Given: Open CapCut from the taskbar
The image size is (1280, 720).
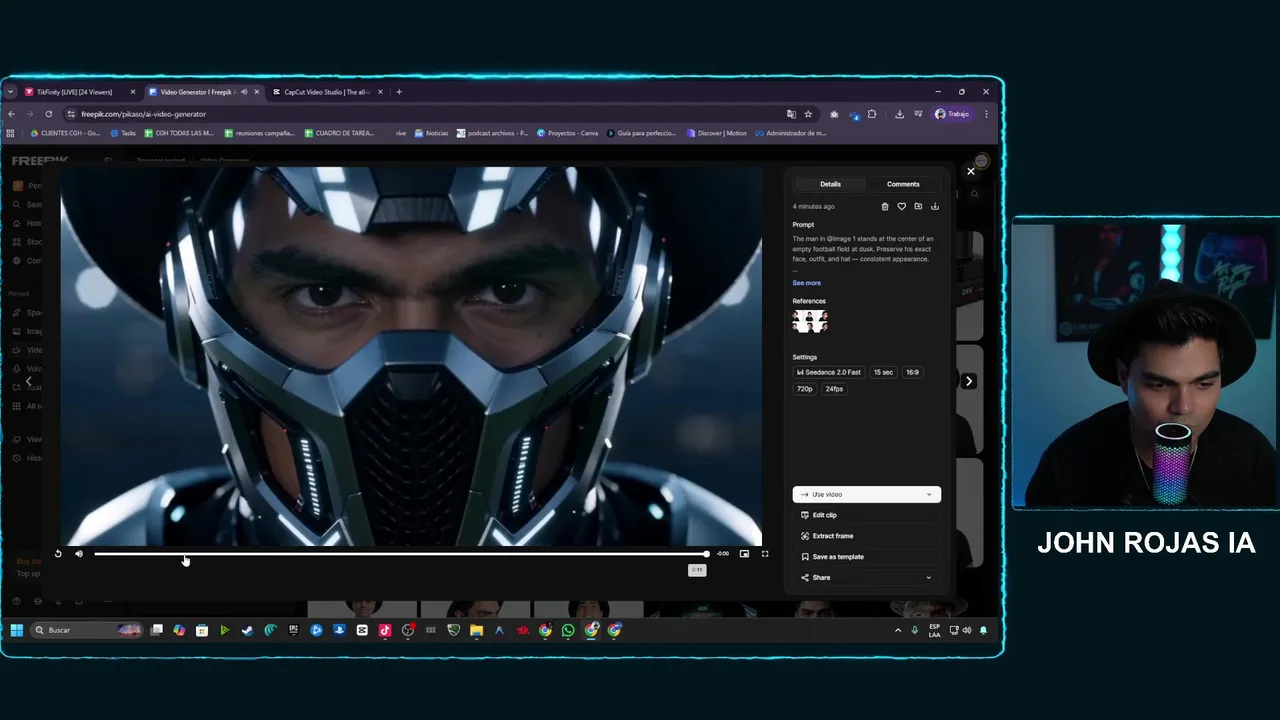Looking at the screenshot, I should (x=362, y=630).
